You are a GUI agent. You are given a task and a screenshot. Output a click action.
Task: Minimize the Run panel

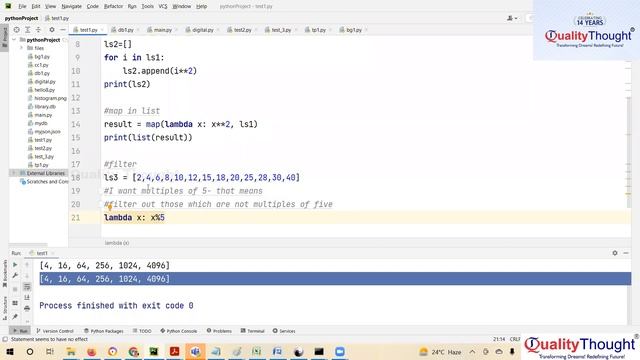tap(626, 253)
